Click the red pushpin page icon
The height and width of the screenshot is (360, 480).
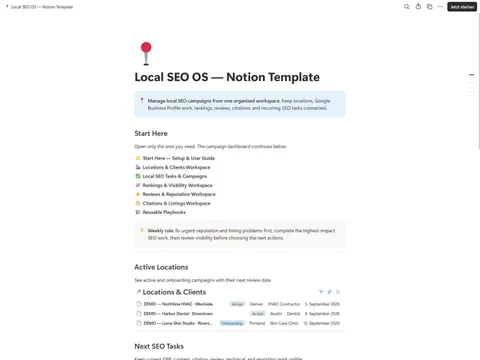click(146, 54)
